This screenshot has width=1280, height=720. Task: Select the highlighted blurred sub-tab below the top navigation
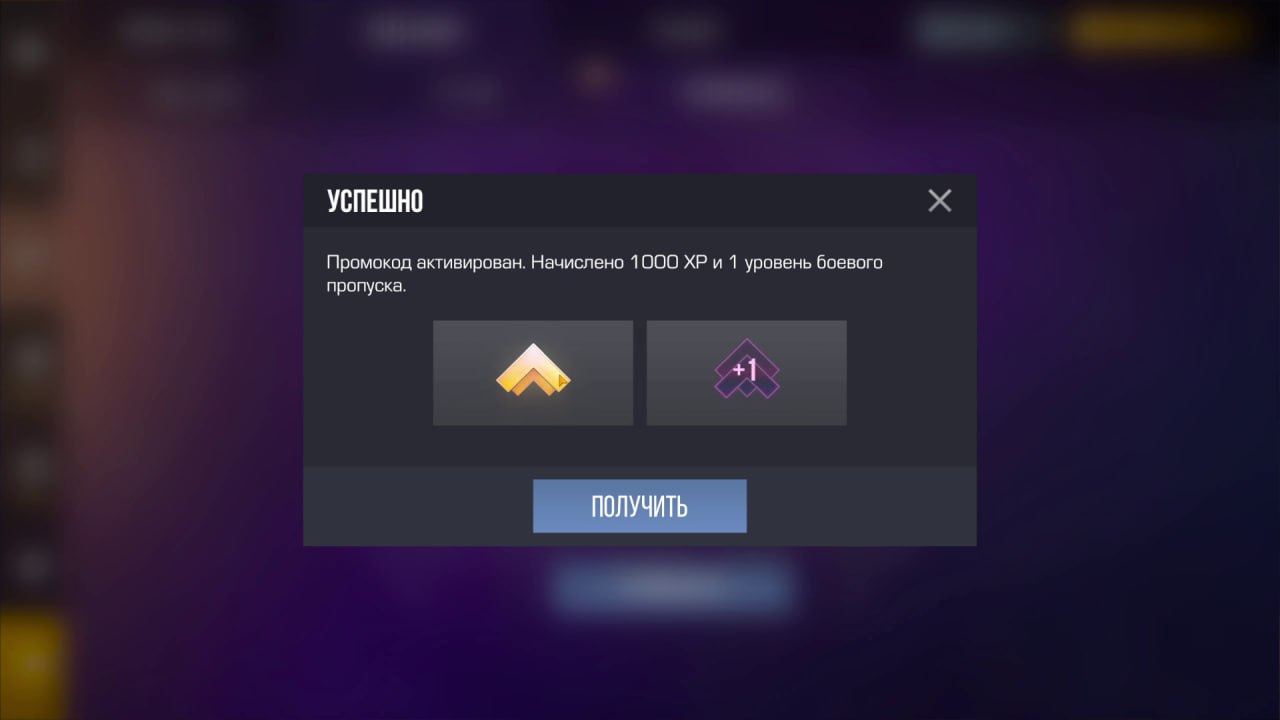pos(735,93)
